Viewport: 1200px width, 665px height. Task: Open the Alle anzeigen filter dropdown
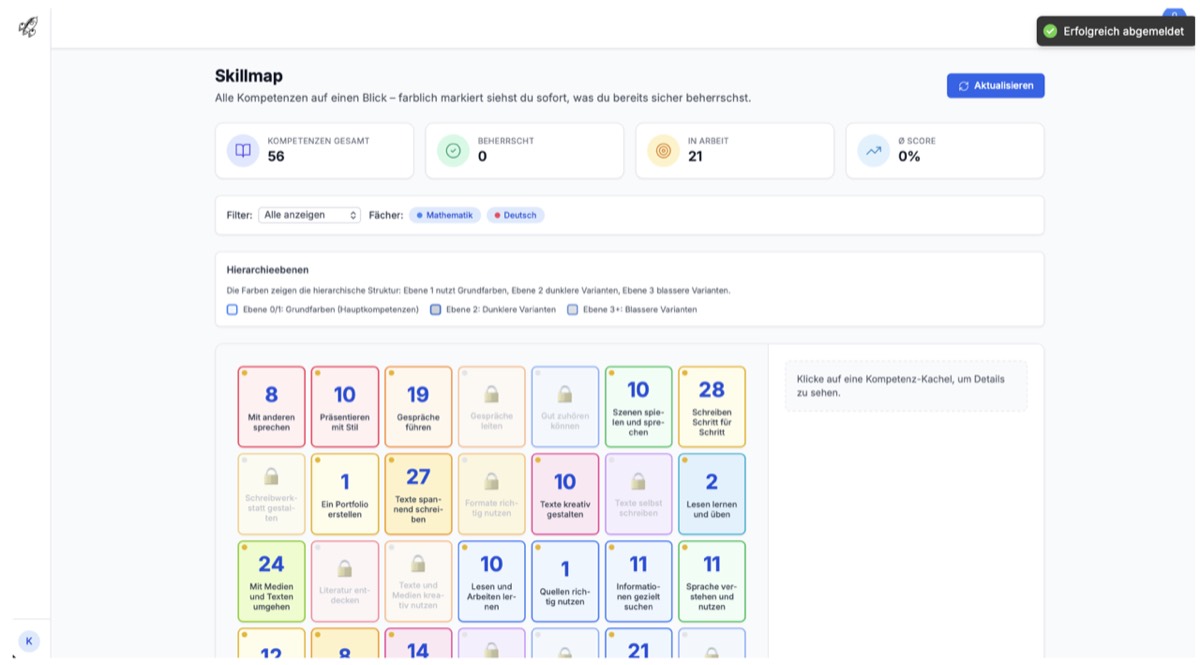tap(309, 215)
